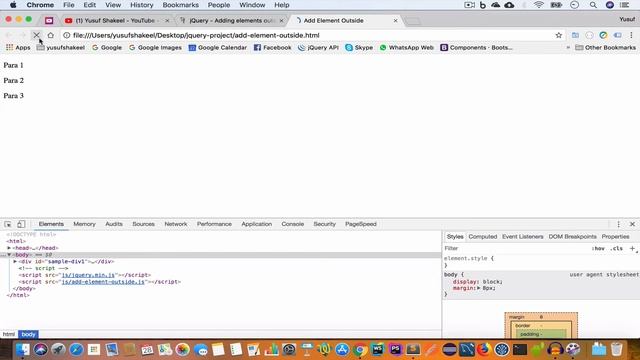Select the html breadcrumb at the bottom
Image resolution: width=640 pixels, height=360 pixels.
coord(9,334)
